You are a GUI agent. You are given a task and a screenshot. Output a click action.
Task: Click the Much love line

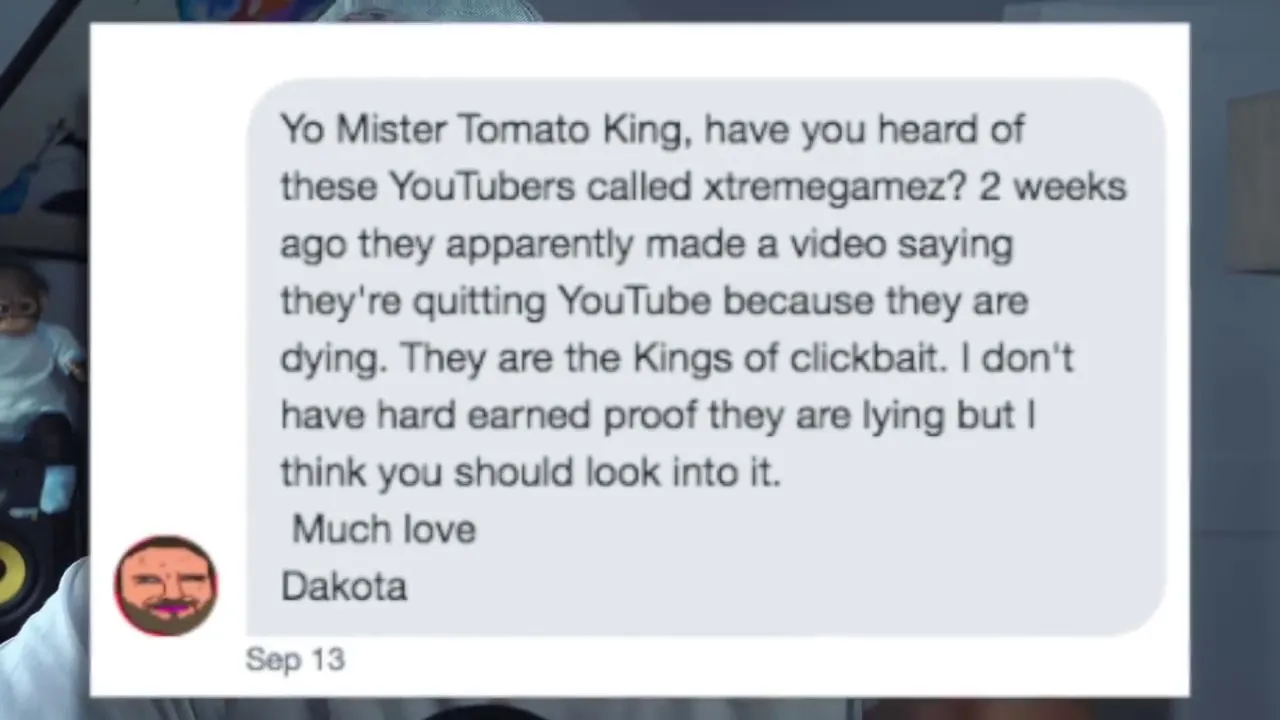coord(384,529)
